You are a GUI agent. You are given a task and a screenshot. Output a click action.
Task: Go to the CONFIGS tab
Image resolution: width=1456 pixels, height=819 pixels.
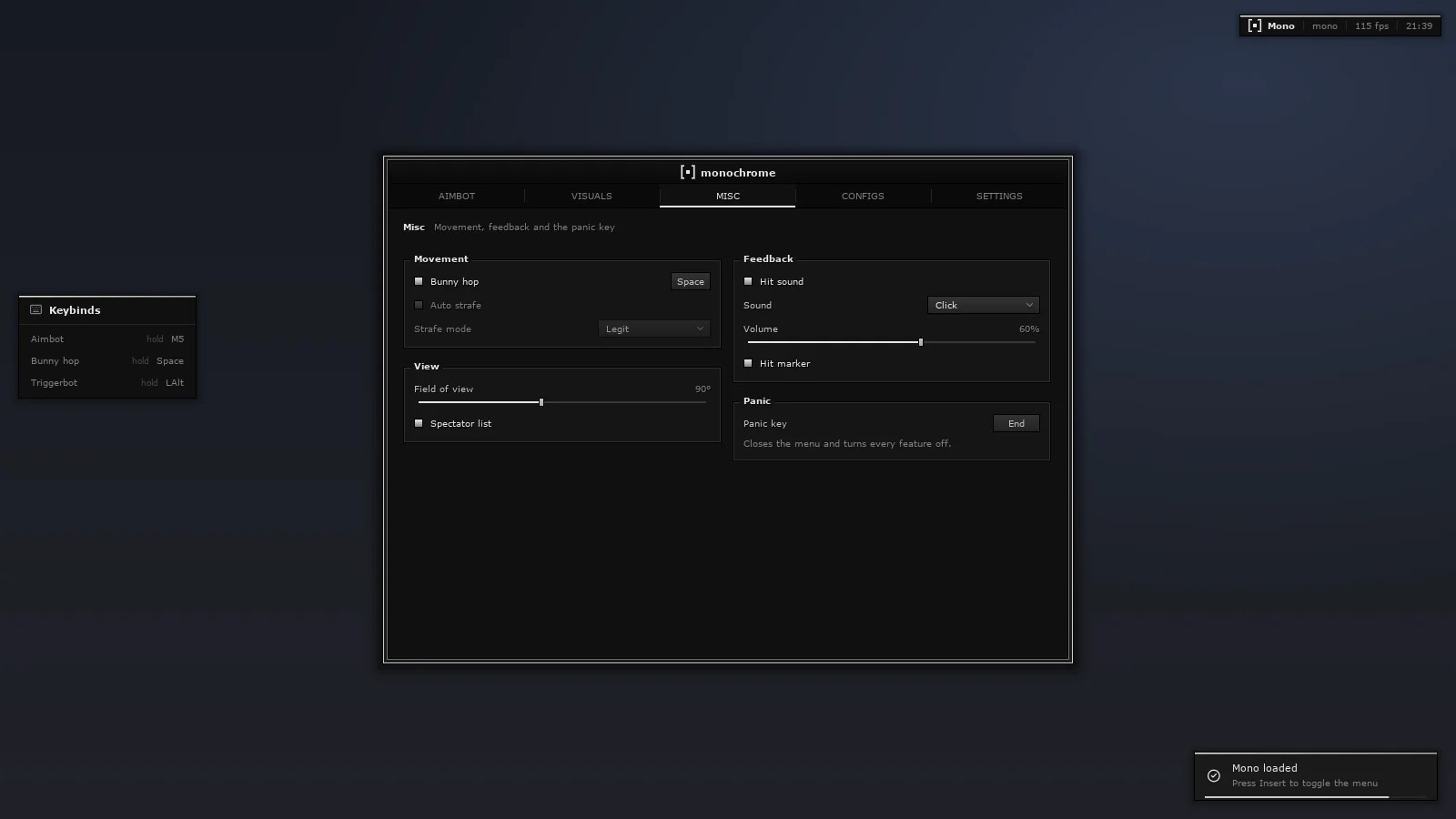pyautogui.click(x=863, y=196)
